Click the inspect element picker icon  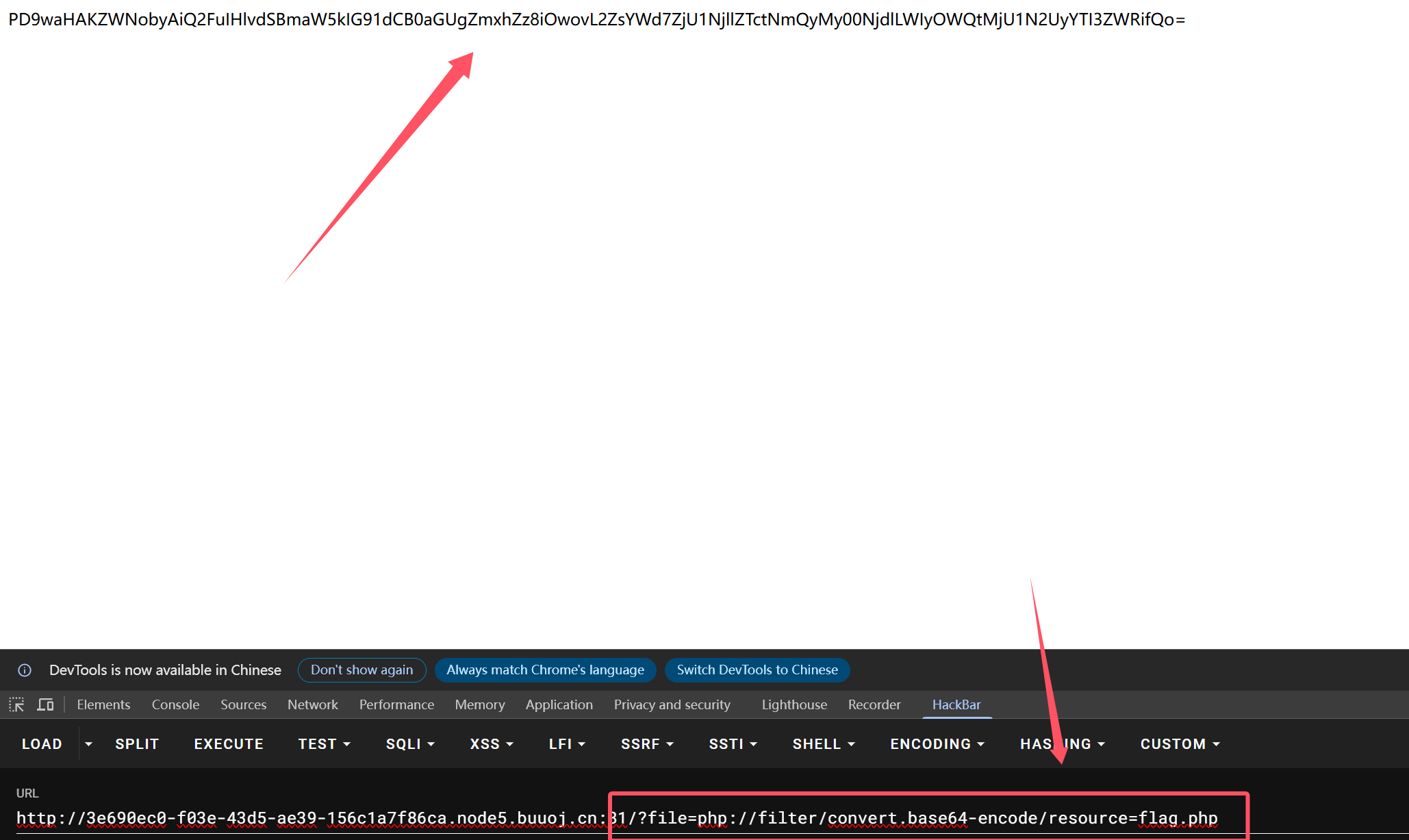coord(16,704)
